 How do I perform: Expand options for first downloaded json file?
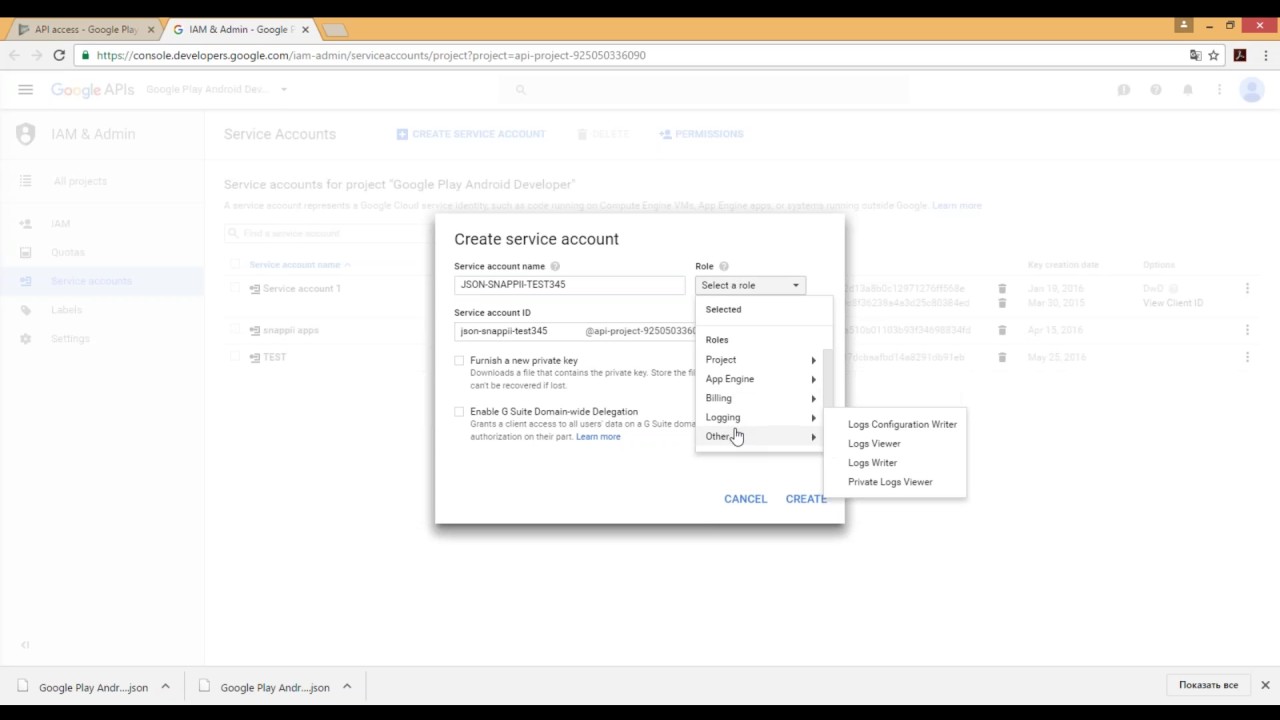[x=166, y=686]
